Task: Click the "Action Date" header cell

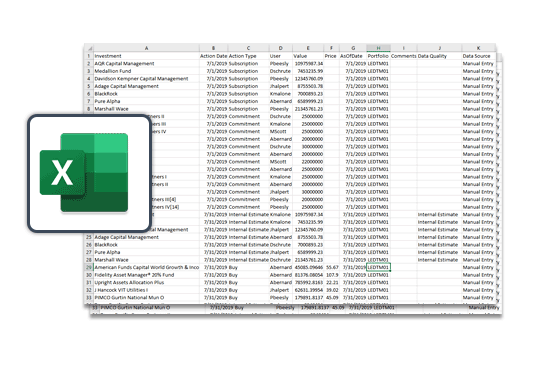Action: tap(213, 56)
